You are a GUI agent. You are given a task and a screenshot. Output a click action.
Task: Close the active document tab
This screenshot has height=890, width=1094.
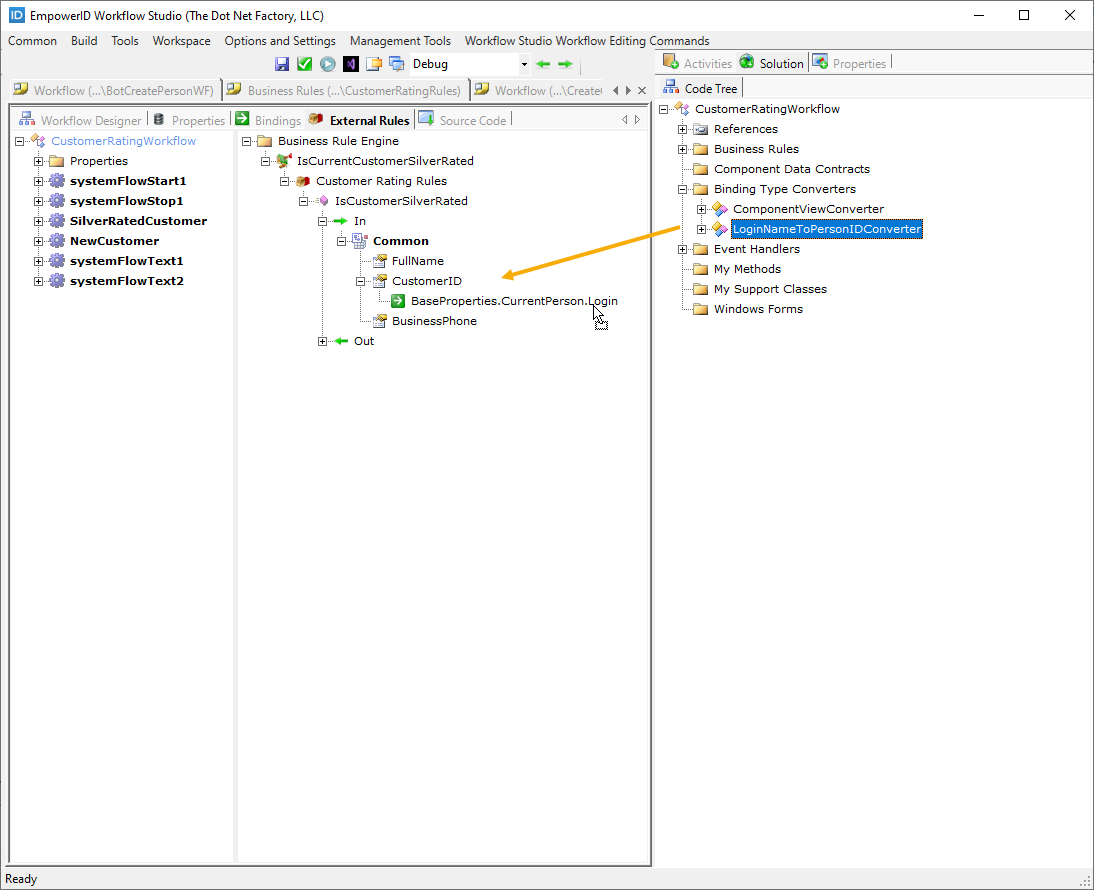coord(642,90)
